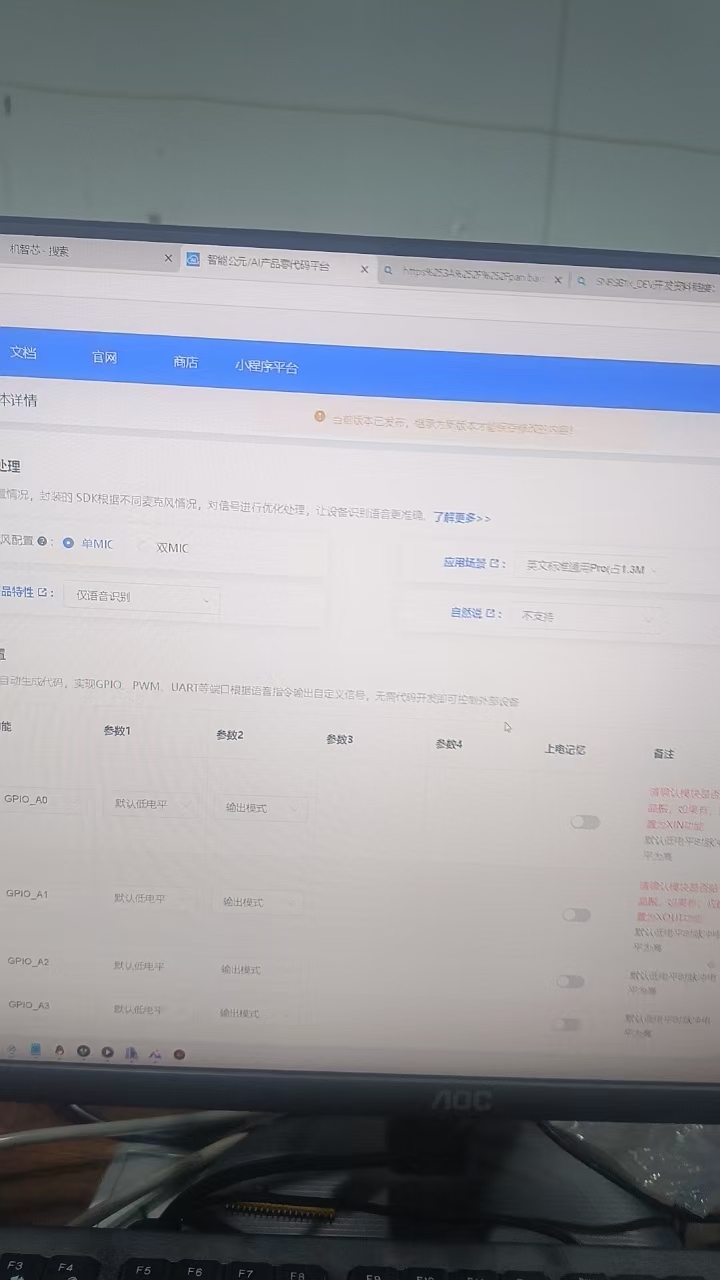
Task: Open GPIO_A0 row 输出模式 dropdown
Action: (x=261, y=808)
